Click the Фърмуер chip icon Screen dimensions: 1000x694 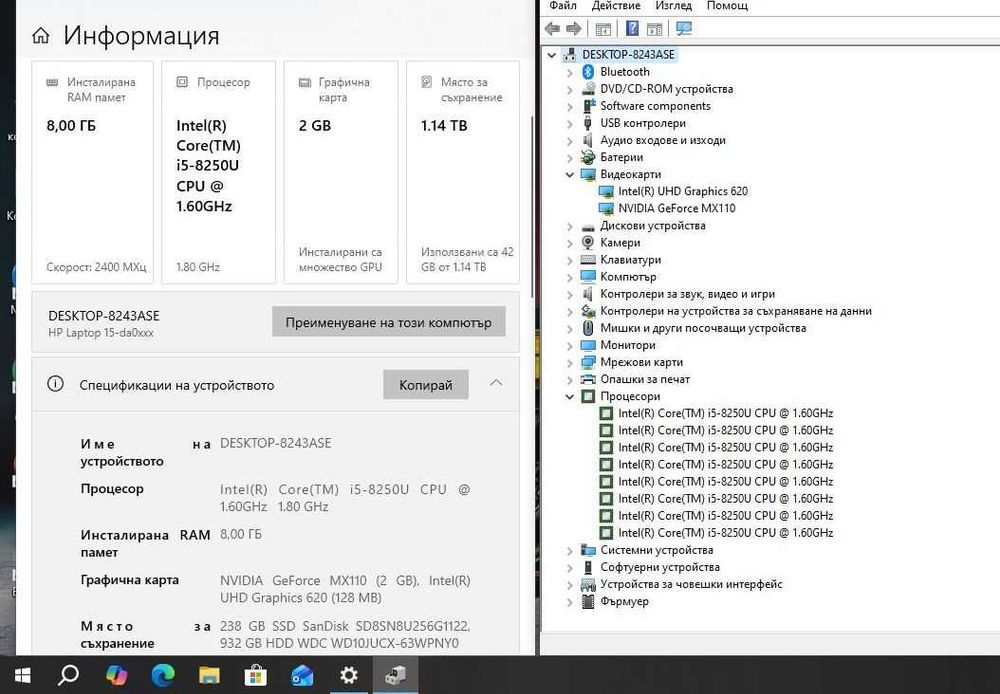click(588, 602)
